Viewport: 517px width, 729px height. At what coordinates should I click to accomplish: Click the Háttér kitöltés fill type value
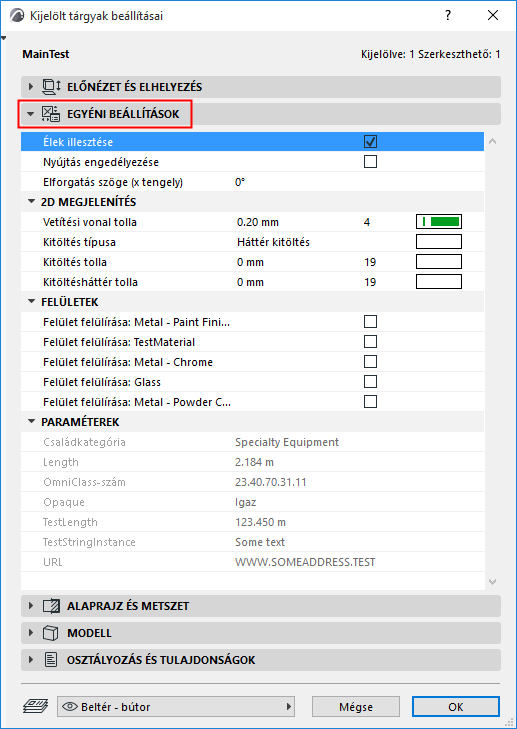[x=273, y=242]
